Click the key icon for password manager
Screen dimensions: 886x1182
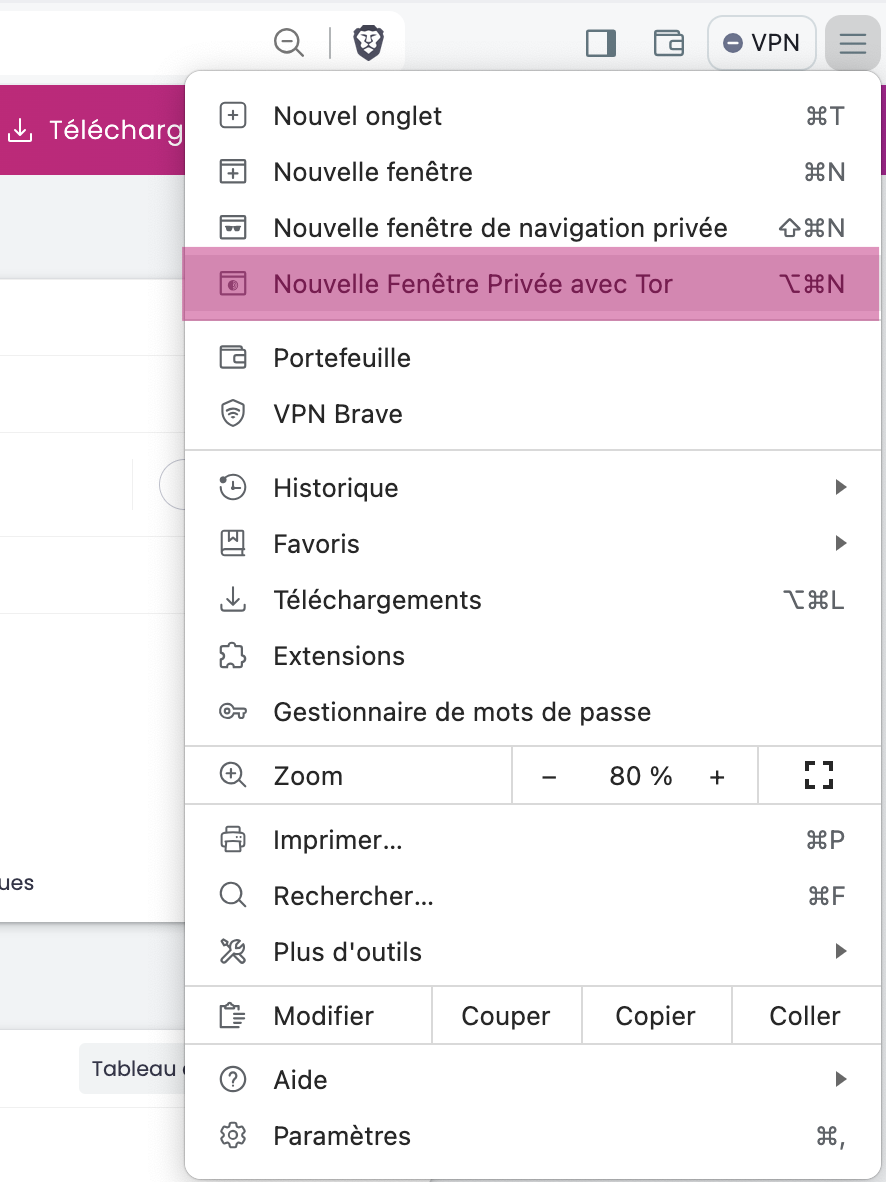click(232, 712)
